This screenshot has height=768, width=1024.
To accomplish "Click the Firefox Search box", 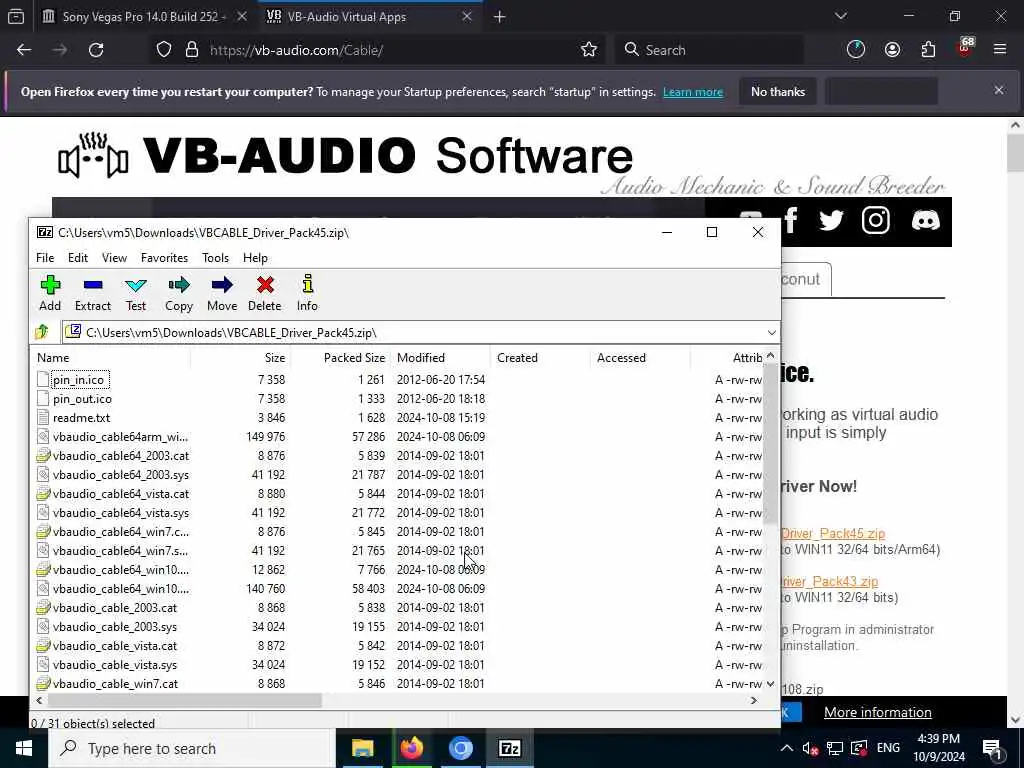I will pyautogui.click(x=709, y=50).
